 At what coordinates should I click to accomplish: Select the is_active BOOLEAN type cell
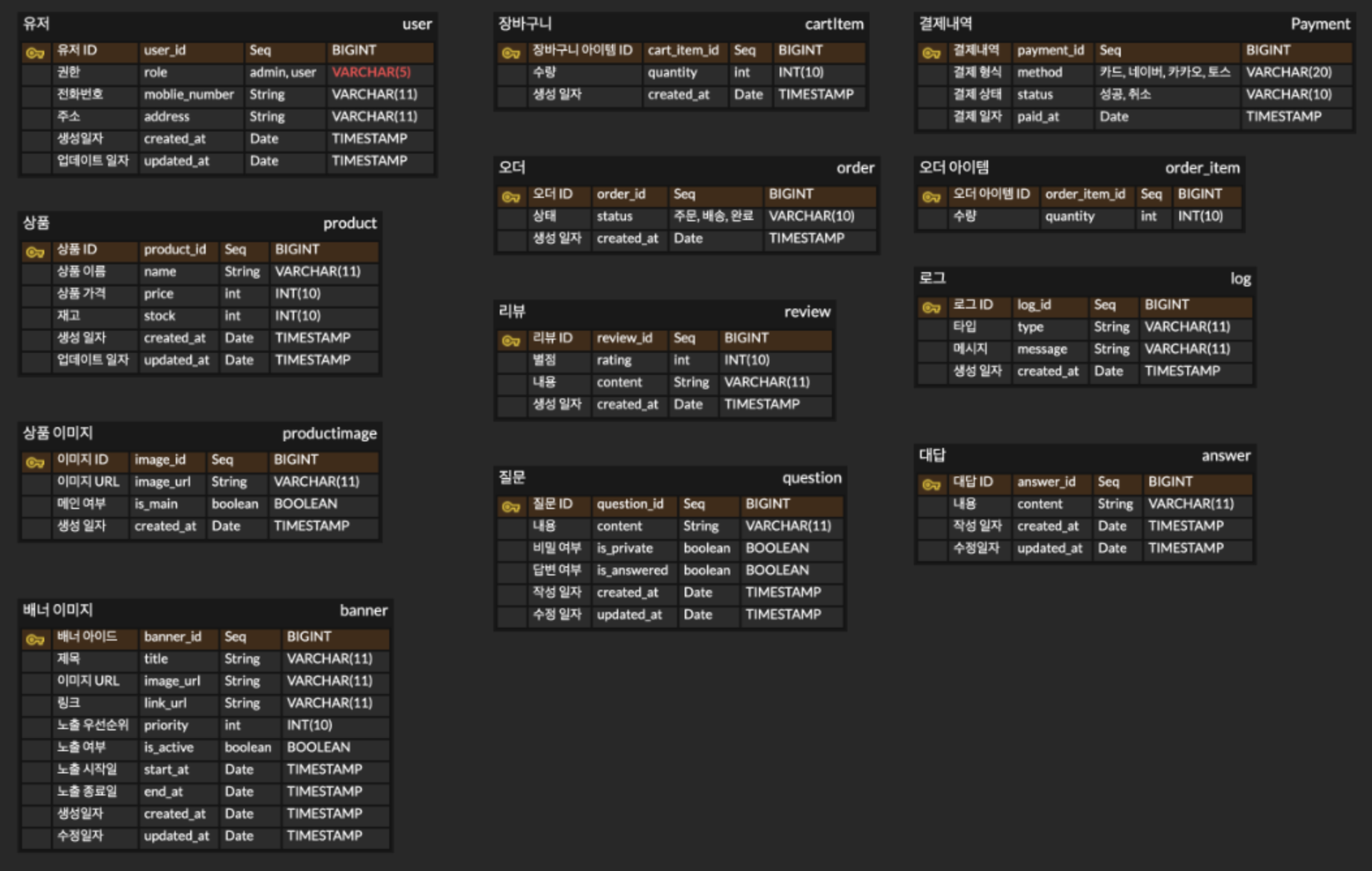point(319,747)
